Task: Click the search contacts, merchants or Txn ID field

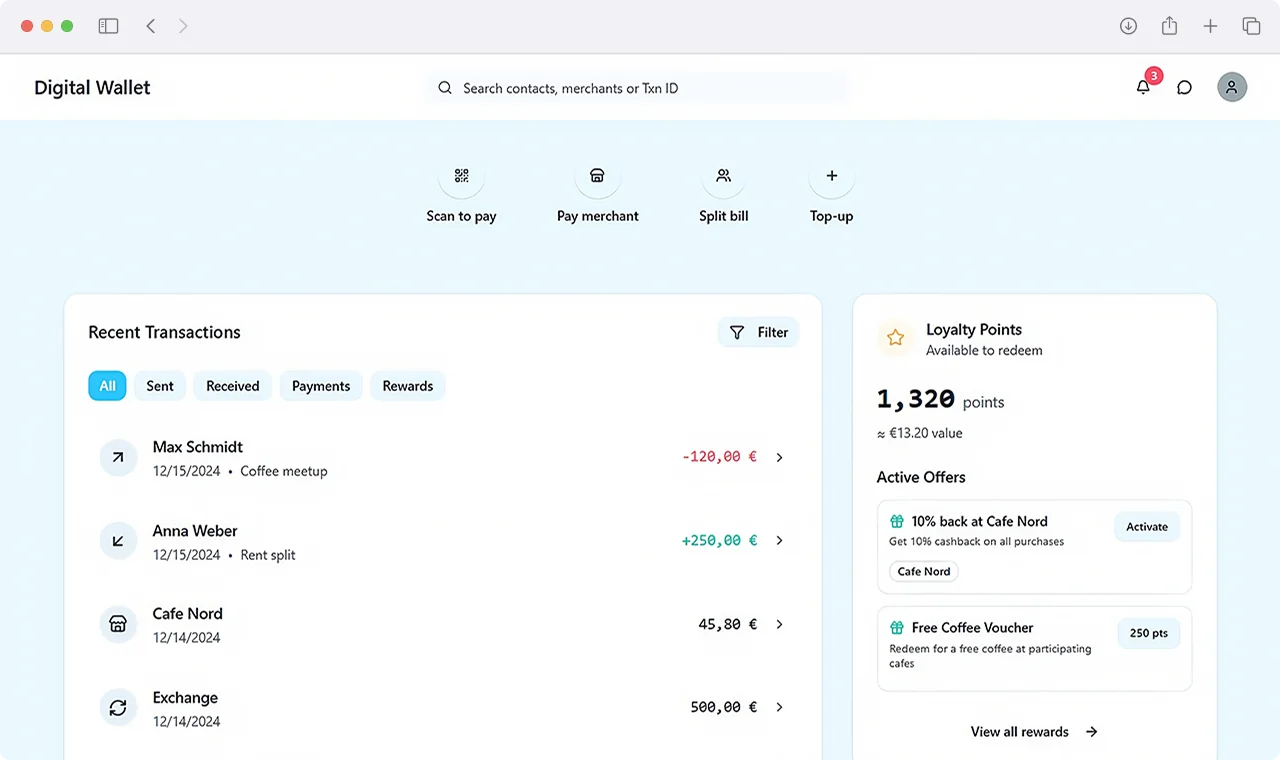Action: point(637,88)
